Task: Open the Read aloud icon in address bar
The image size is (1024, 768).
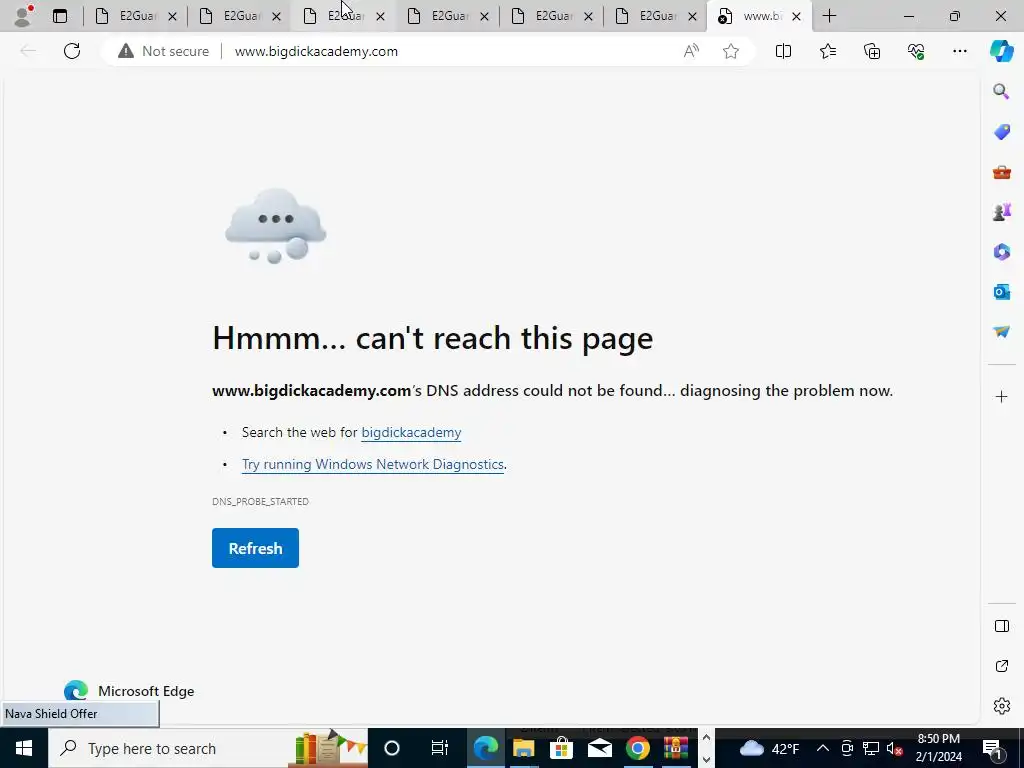Action: pyautogui.click(x=691, y=51)
